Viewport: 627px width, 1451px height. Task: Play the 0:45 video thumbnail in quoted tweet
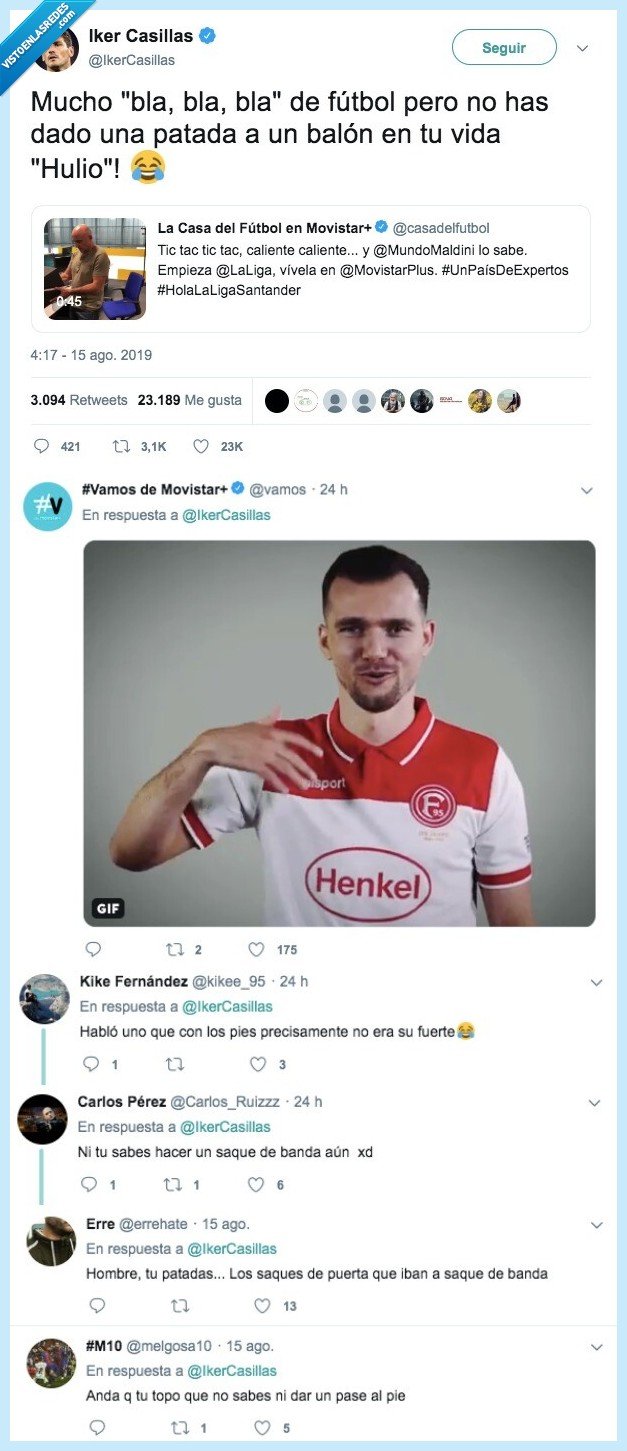pos(95,270)
